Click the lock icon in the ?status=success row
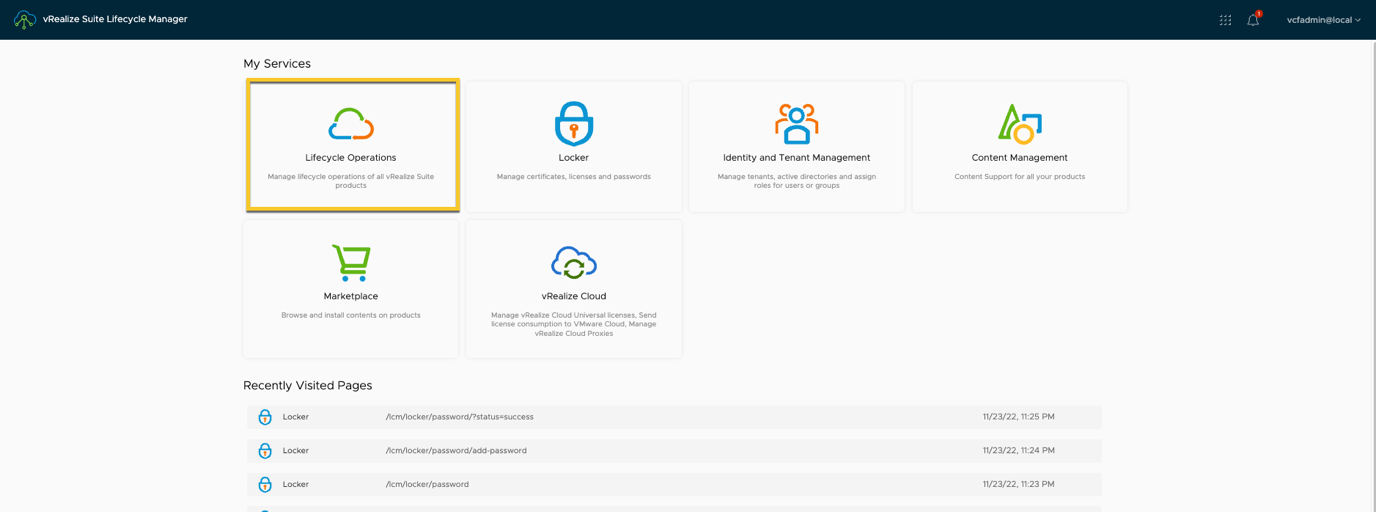Image resolution: width=1376 pixels, height=512 pixels. tap(265, 417)
